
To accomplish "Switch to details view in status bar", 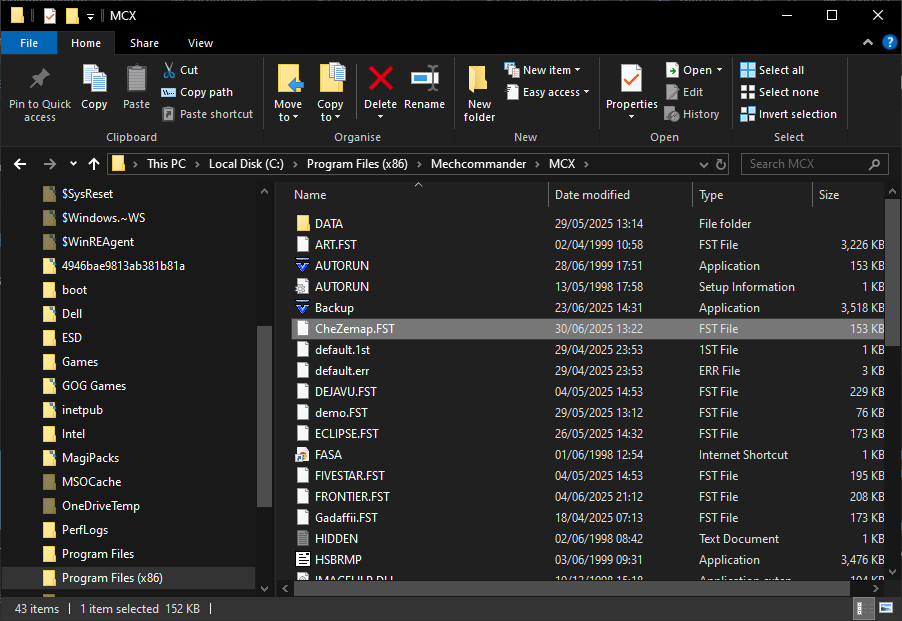I will pyautogui.click(x=861, y=608).
